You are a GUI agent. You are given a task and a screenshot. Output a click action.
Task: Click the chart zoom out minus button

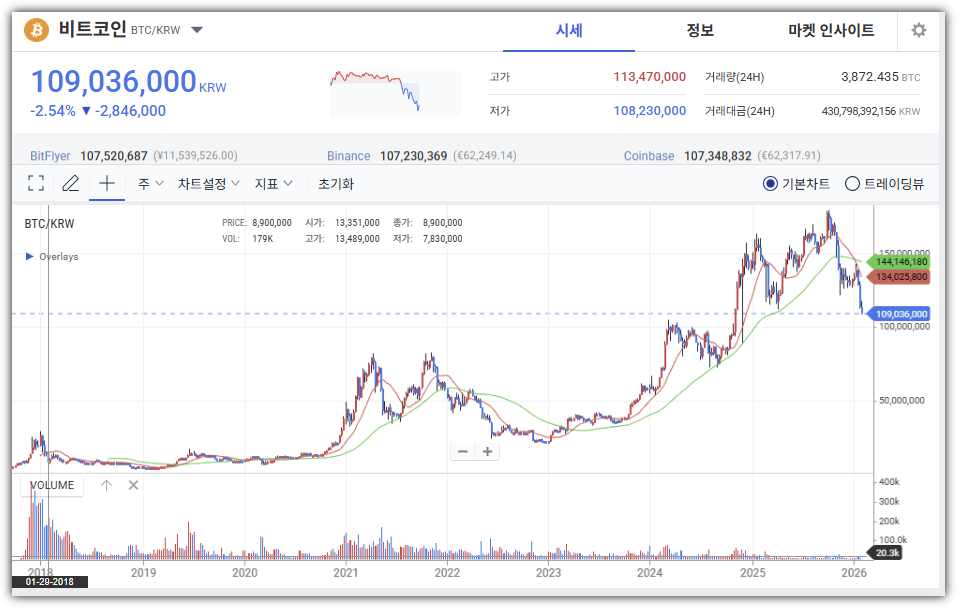tap(462, 451)
